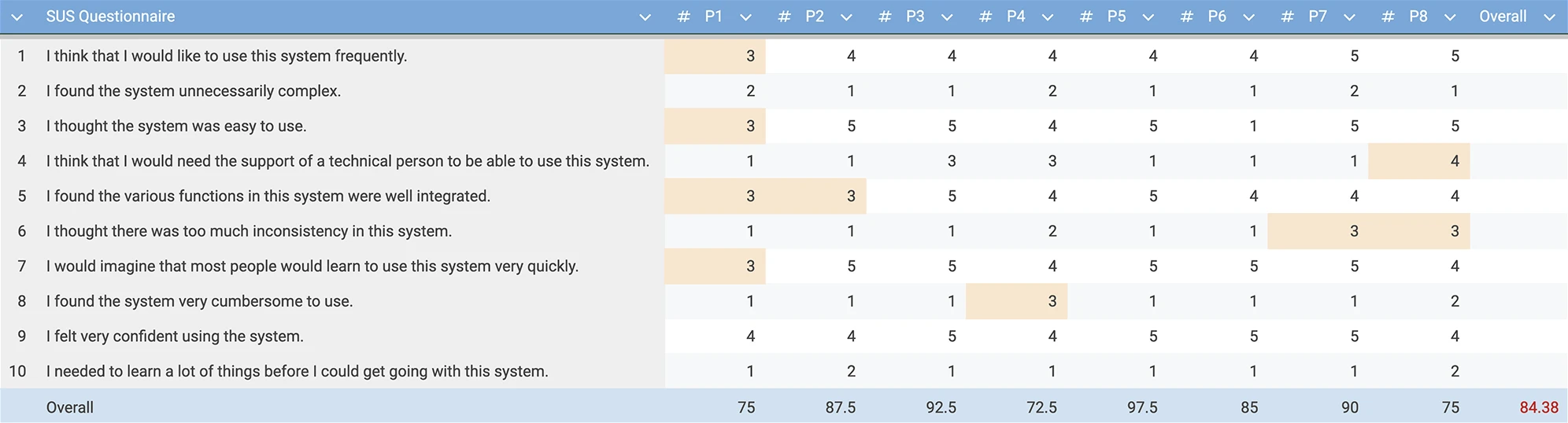
Task: Click the number-type icon beside P5
Action: coord(1086,17)
